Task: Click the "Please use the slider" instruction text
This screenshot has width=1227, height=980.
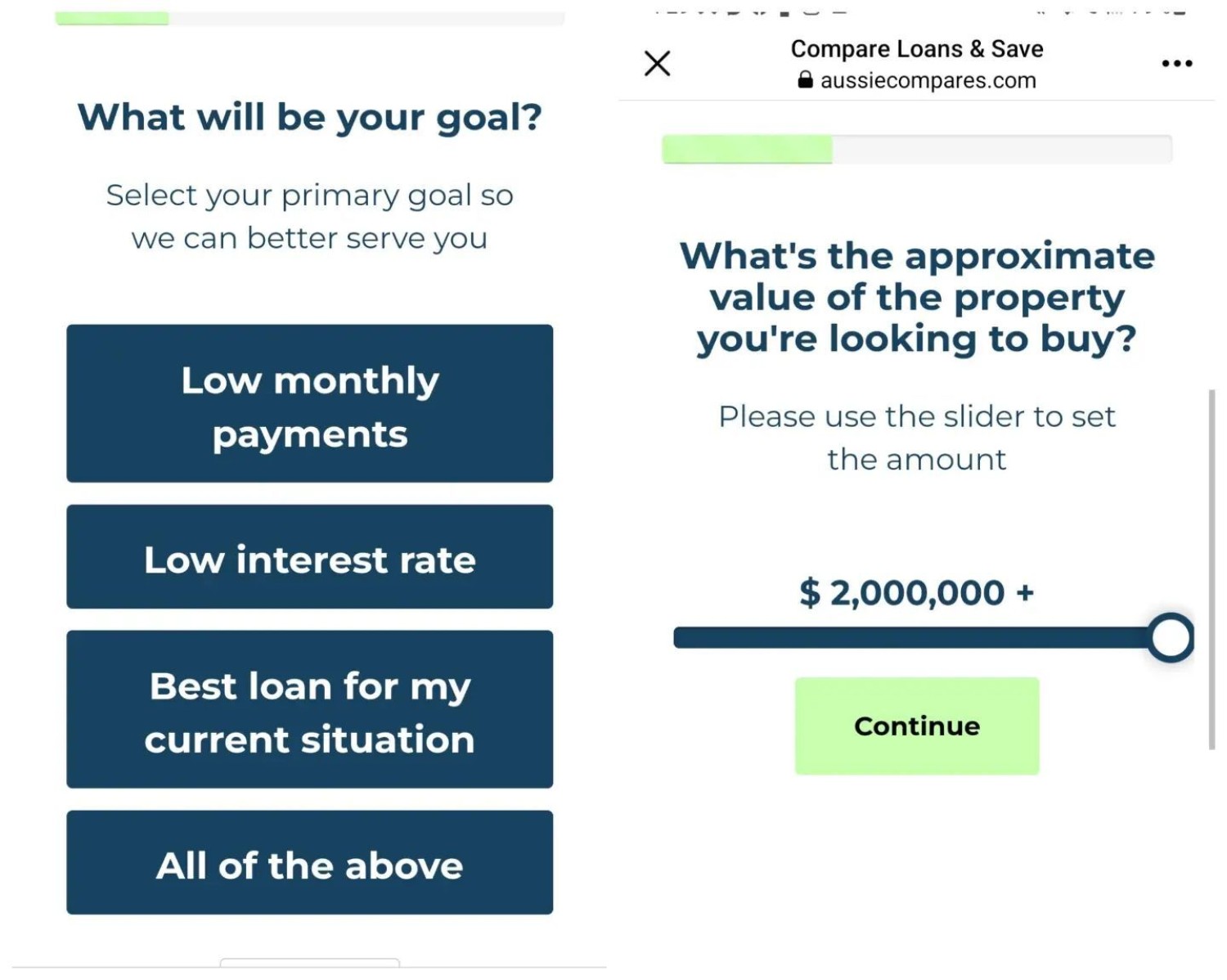Action: point(916,438)
